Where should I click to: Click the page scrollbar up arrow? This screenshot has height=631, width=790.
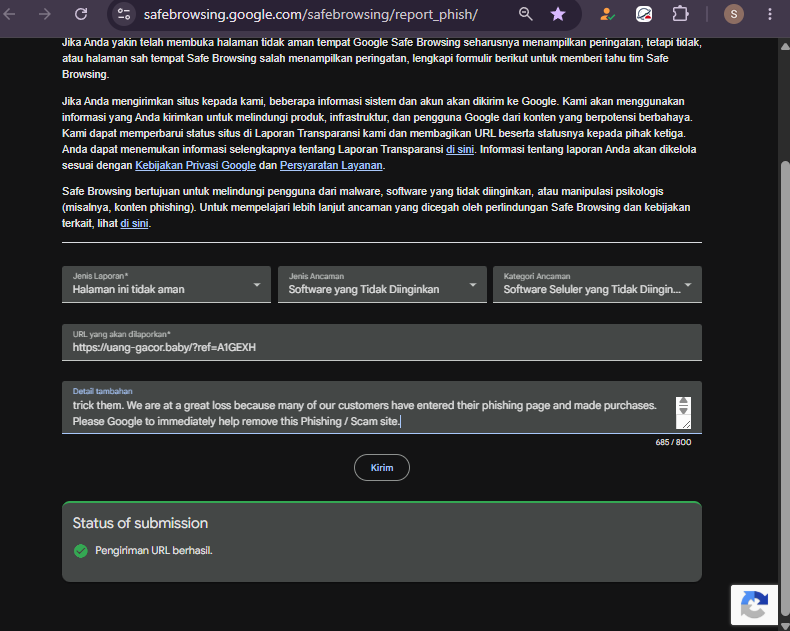pos(785,46)
